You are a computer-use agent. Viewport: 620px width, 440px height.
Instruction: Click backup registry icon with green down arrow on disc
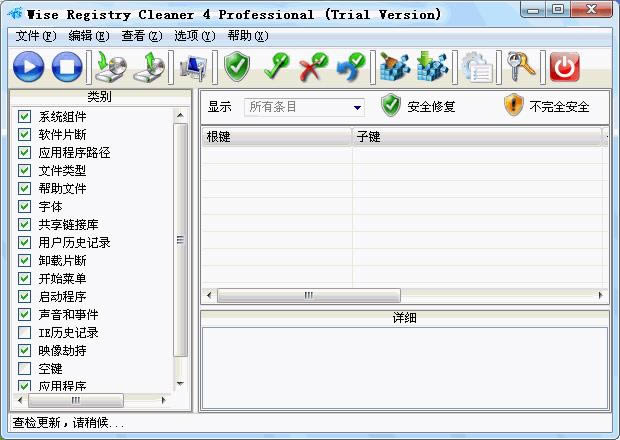(x=111, y=67)
